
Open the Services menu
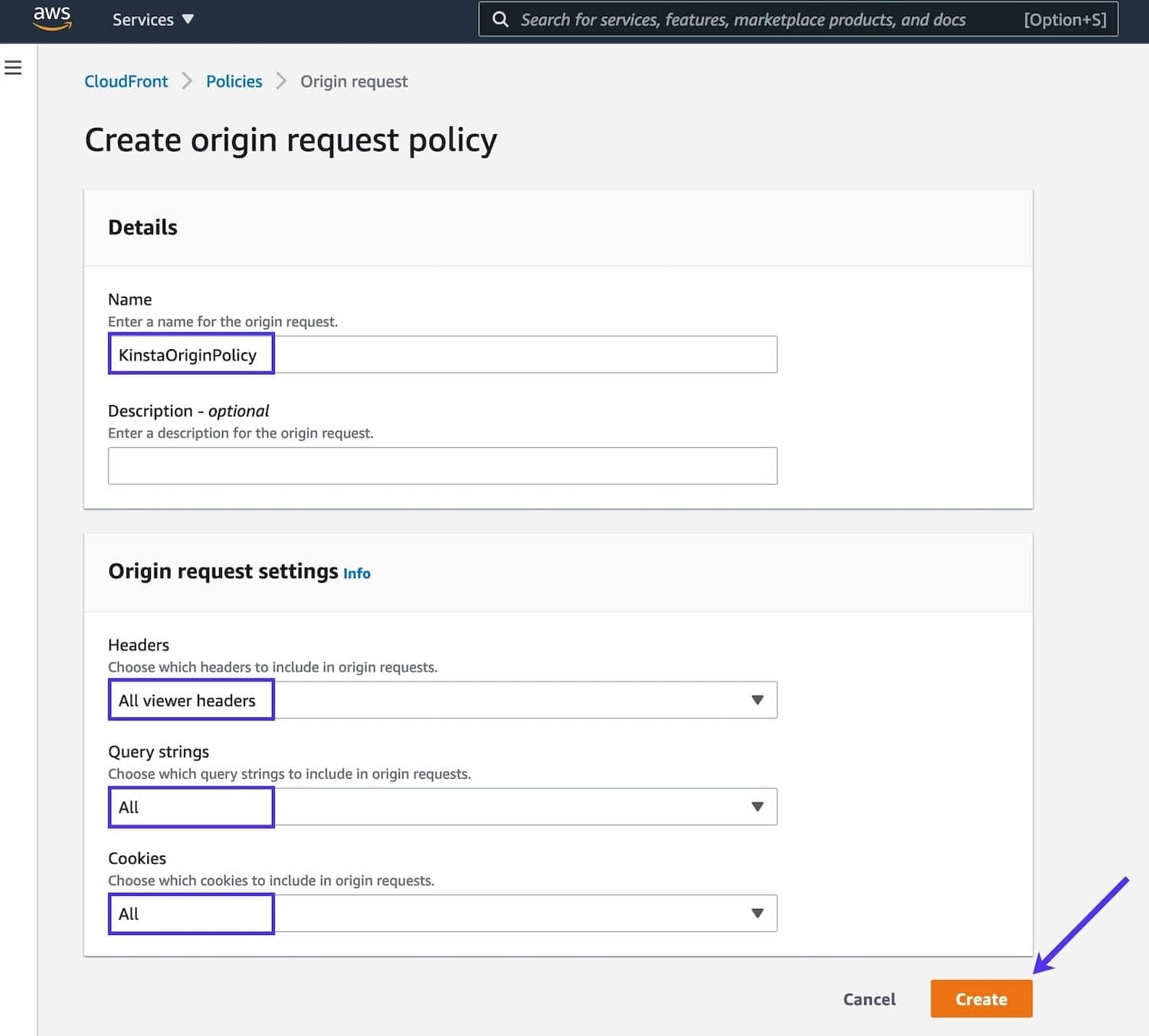[x=143, y=19]
